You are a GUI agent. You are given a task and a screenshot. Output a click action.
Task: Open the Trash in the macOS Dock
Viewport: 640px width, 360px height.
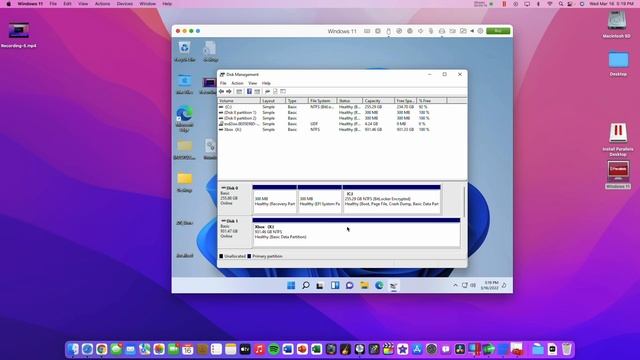click(567, 349)
